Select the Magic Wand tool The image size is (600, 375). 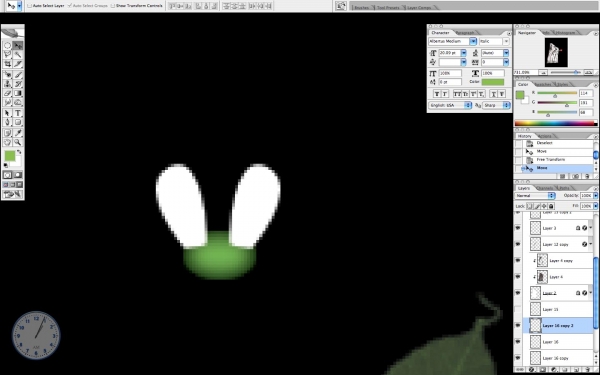(x=18, y=55)
